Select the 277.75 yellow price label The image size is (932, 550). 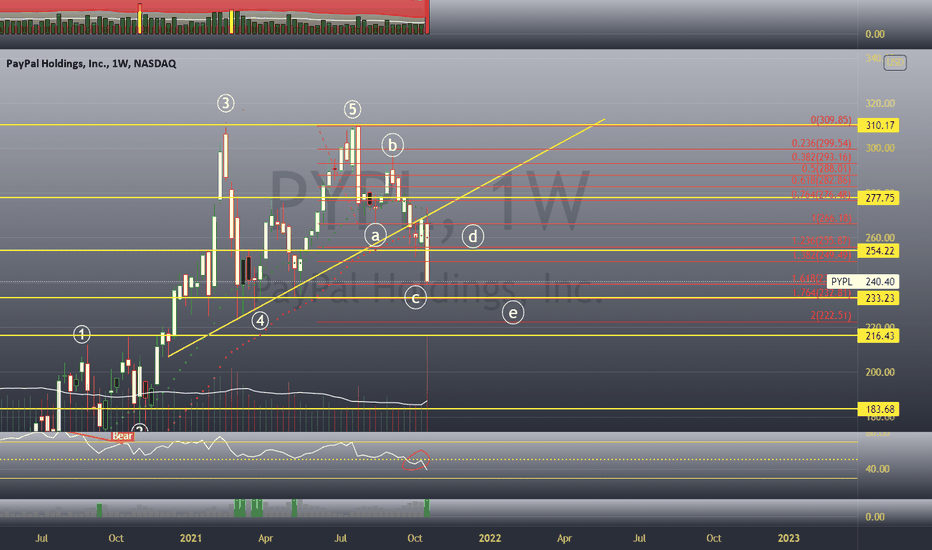(x=879, y=198)
